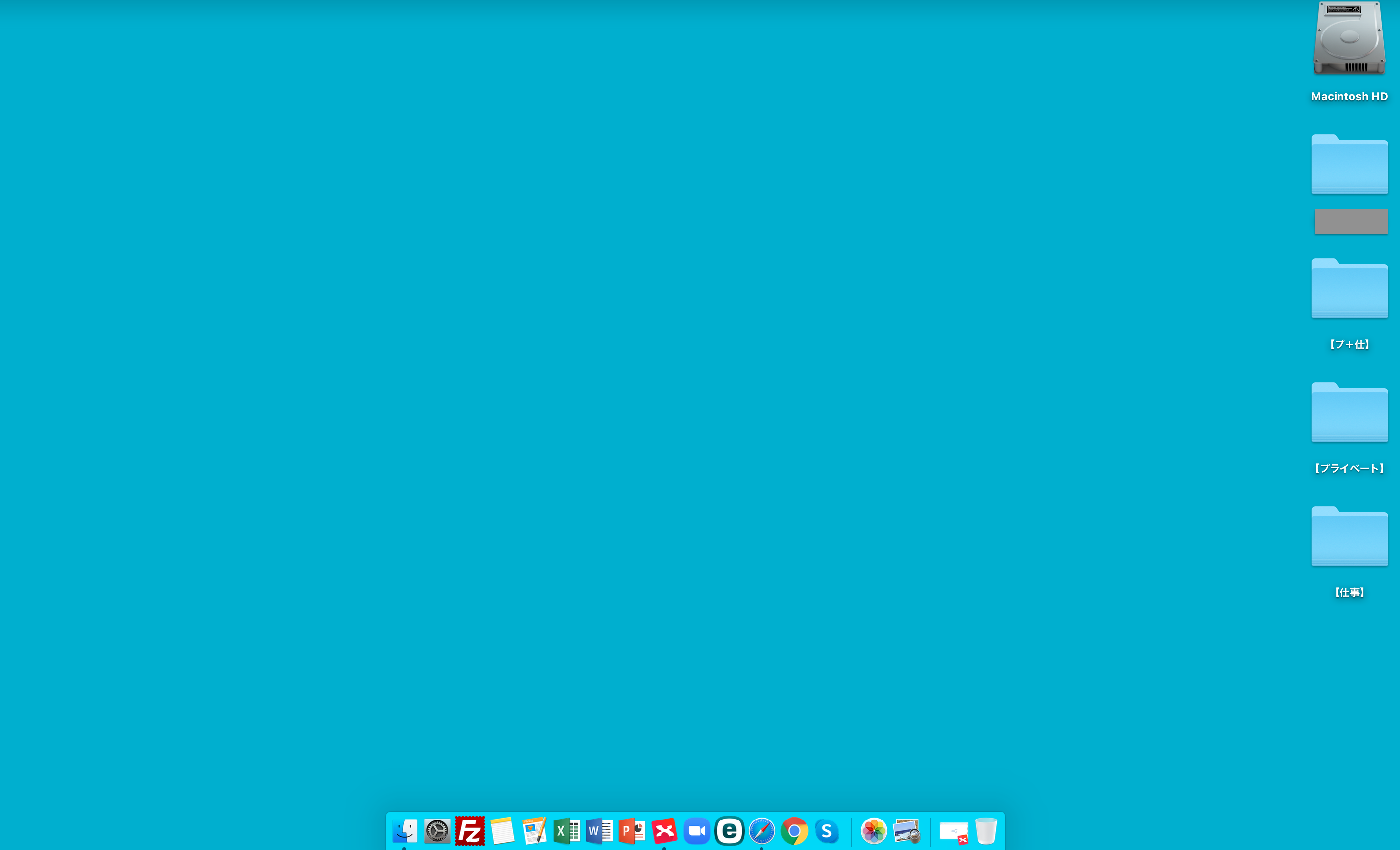Open Microsoft Excel
This screenshot has height=850, width=1400.
(567, 831)
